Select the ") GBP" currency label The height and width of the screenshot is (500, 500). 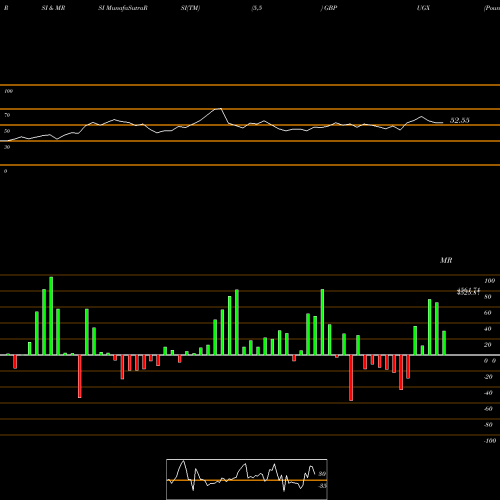click(329, 8)
